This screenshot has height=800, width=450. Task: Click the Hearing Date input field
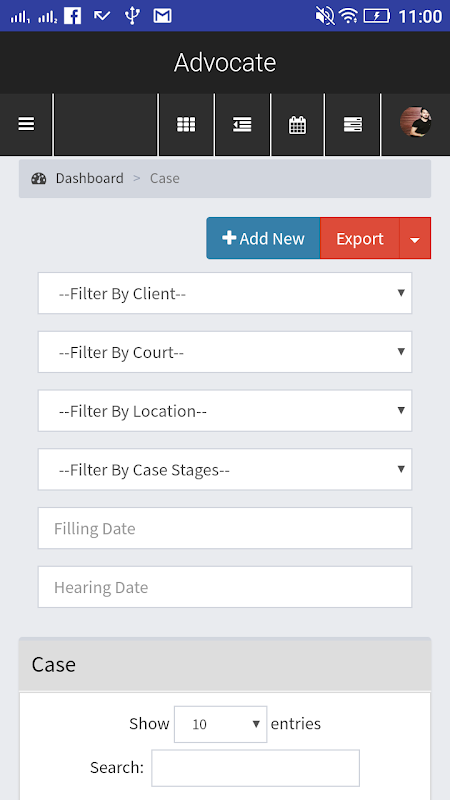coord(225,587)
